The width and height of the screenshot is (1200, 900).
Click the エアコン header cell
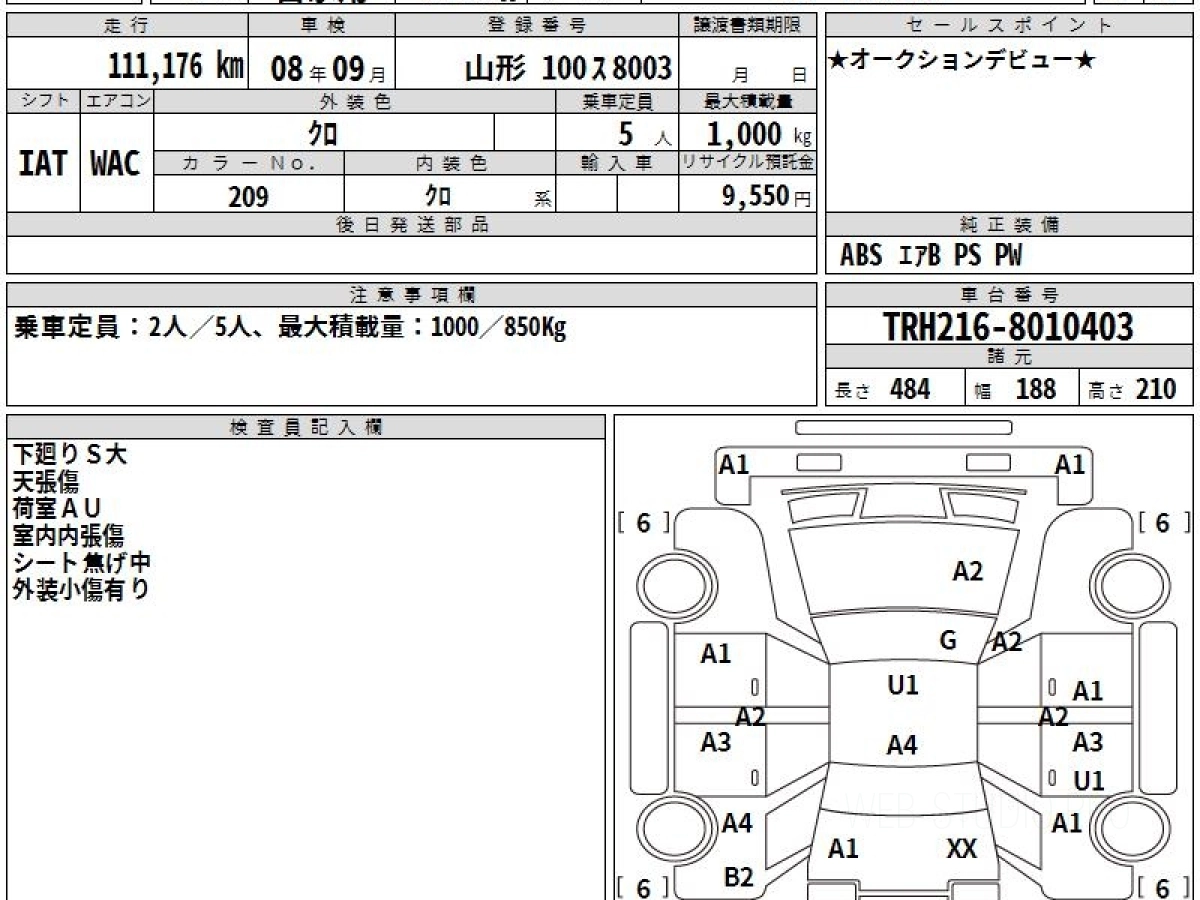pos(117,101)
